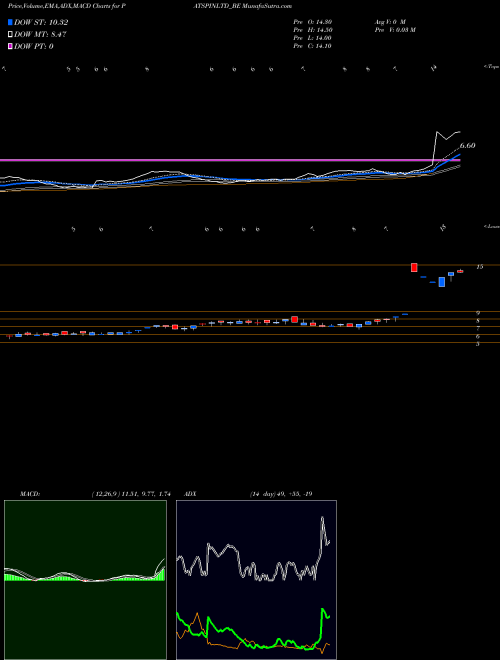
Task: Click the 'MACD:' panel title
Action: tap(30, 494)
